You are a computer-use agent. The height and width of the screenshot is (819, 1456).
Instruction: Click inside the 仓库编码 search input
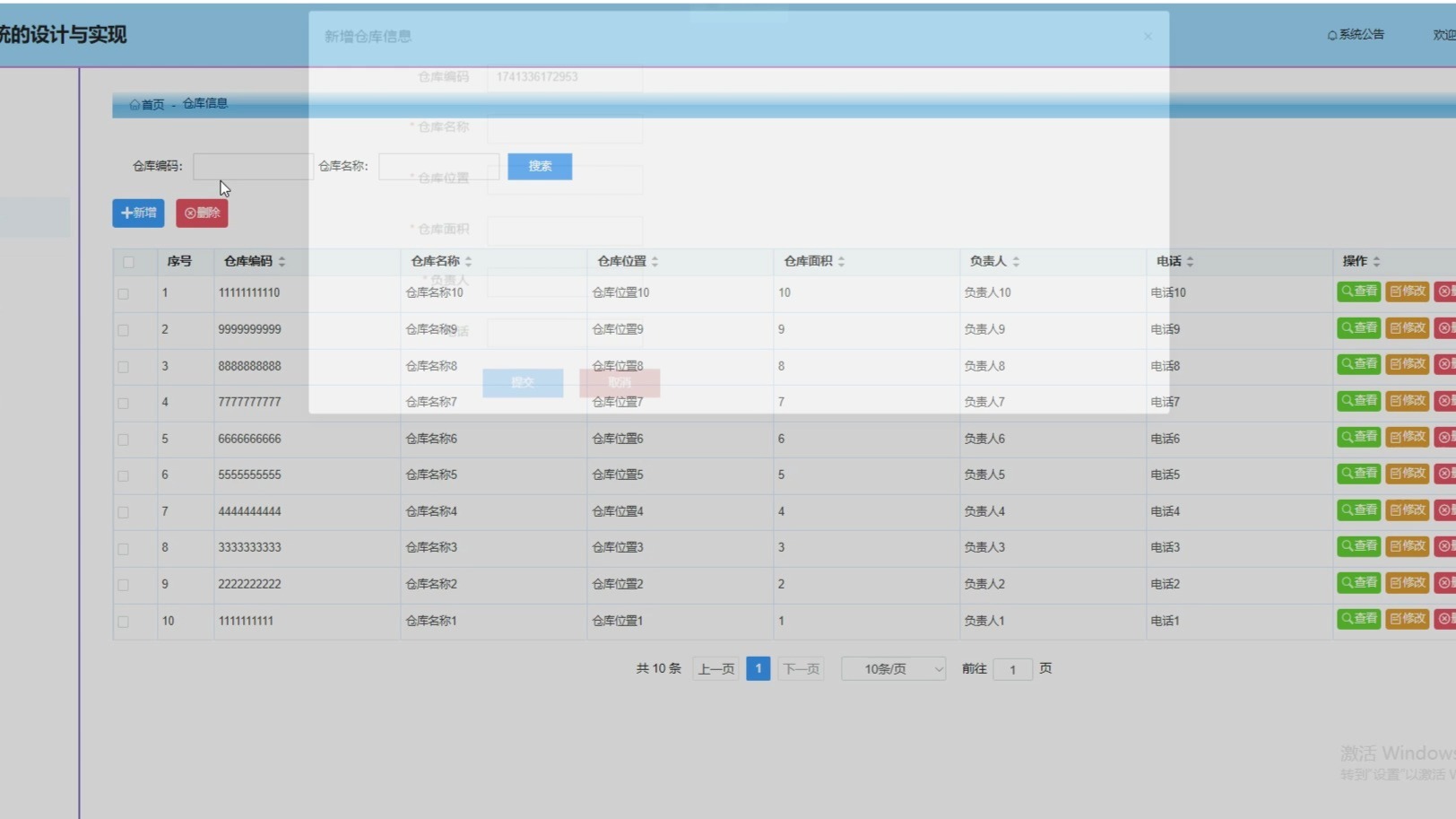pyautogui.click(x=251, y=166)
